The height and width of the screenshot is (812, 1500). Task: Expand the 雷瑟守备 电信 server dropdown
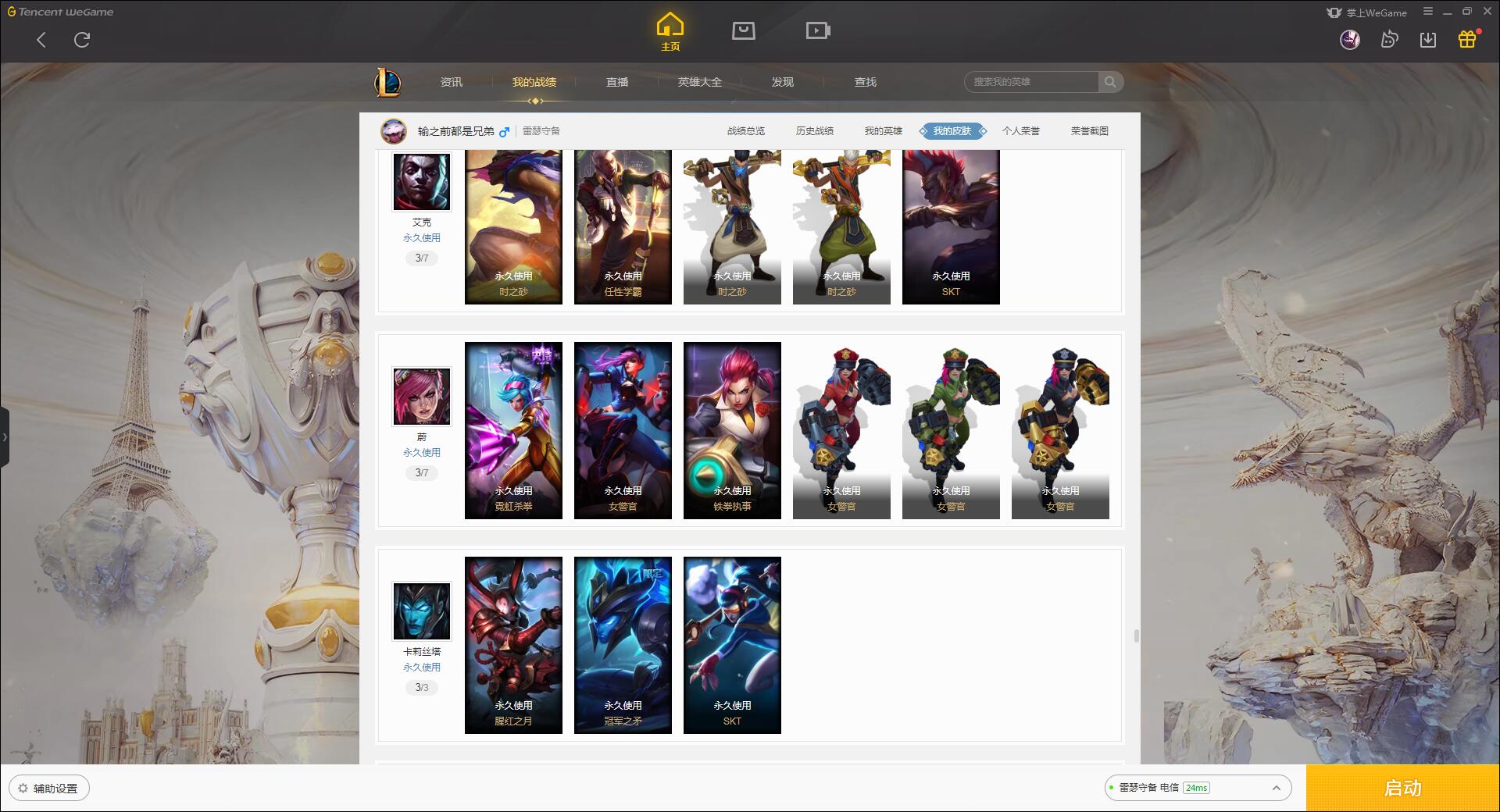point(1198,788)
